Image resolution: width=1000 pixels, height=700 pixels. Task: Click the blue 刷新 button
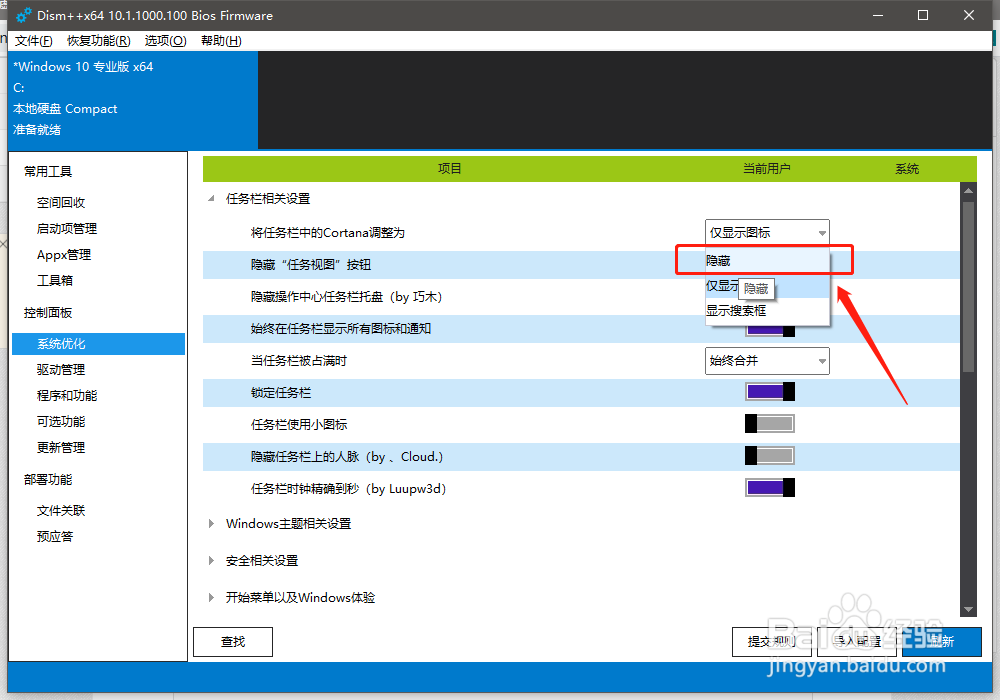(x=941, y=642)
